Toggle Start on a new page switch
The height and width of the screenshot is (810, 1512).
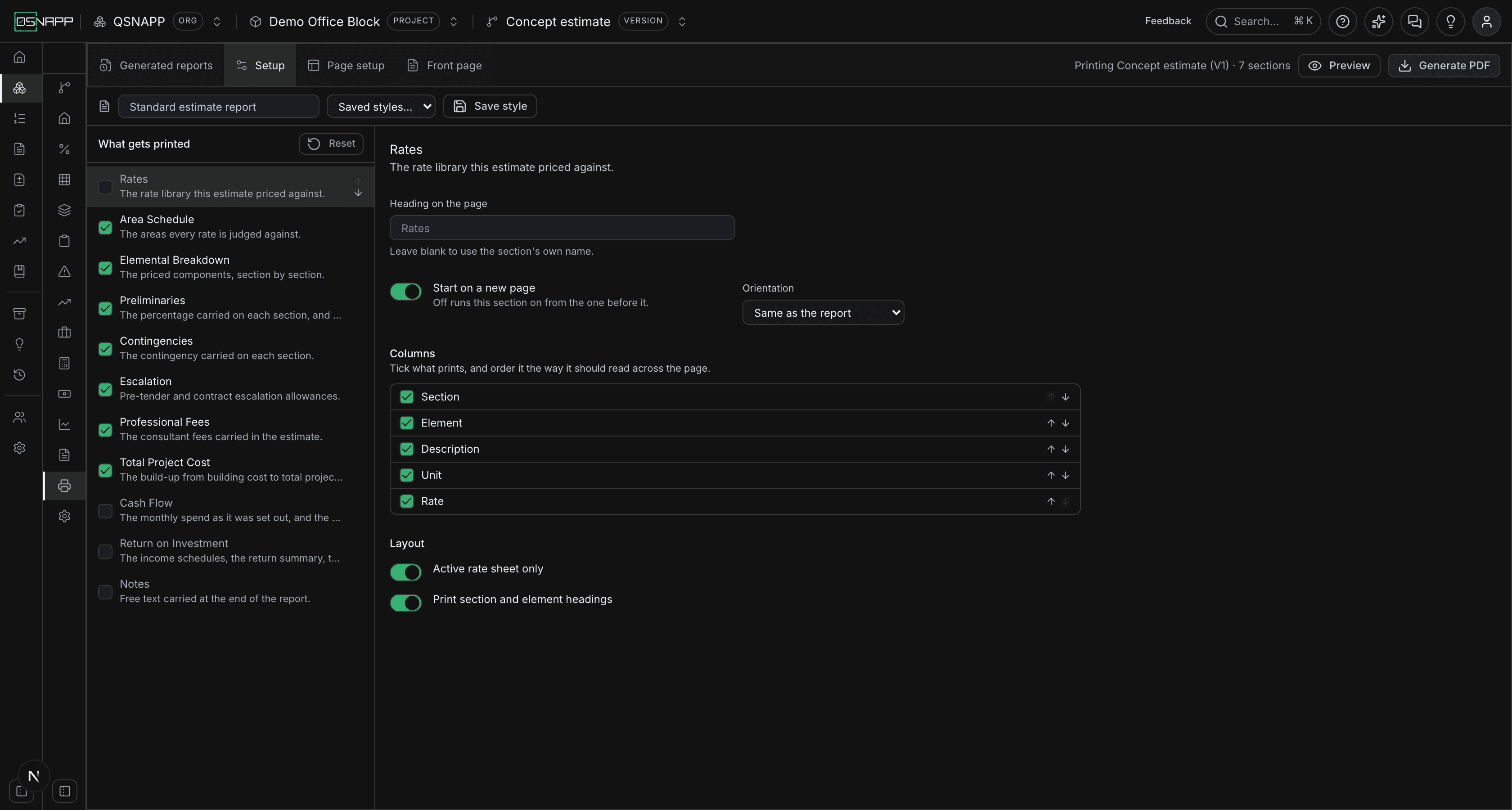click(405, 292)
